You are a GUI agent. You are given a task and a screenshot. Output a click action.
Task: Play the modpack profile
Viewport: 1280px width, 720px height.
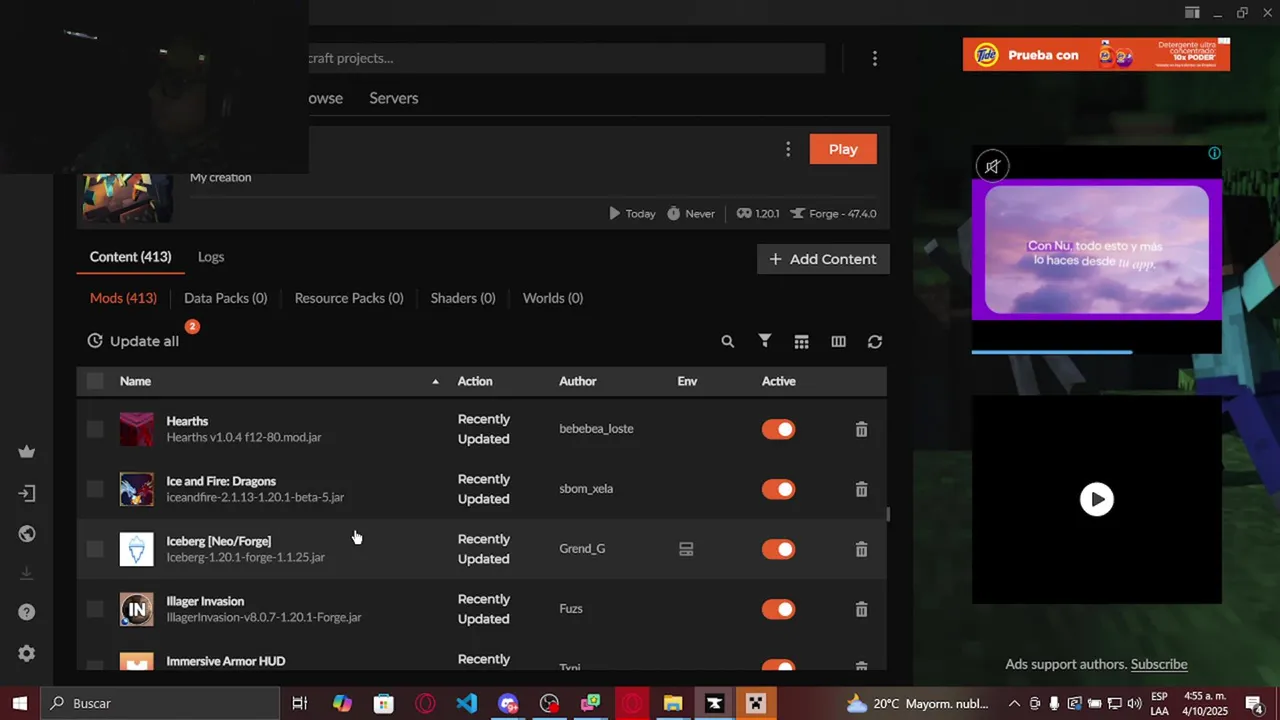(x=843, y=149)
